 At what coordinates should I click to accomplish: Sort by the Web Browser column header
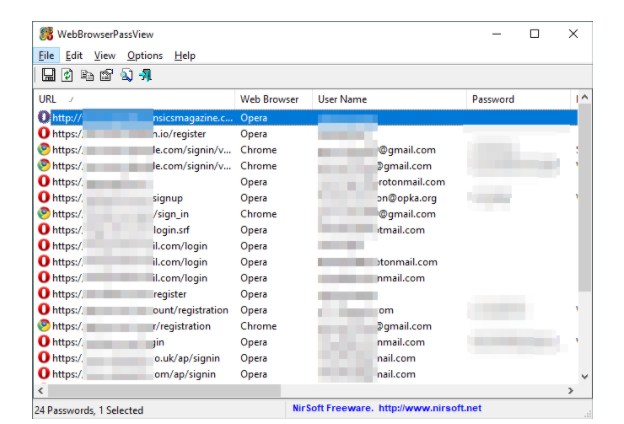[x=273, y=99]
